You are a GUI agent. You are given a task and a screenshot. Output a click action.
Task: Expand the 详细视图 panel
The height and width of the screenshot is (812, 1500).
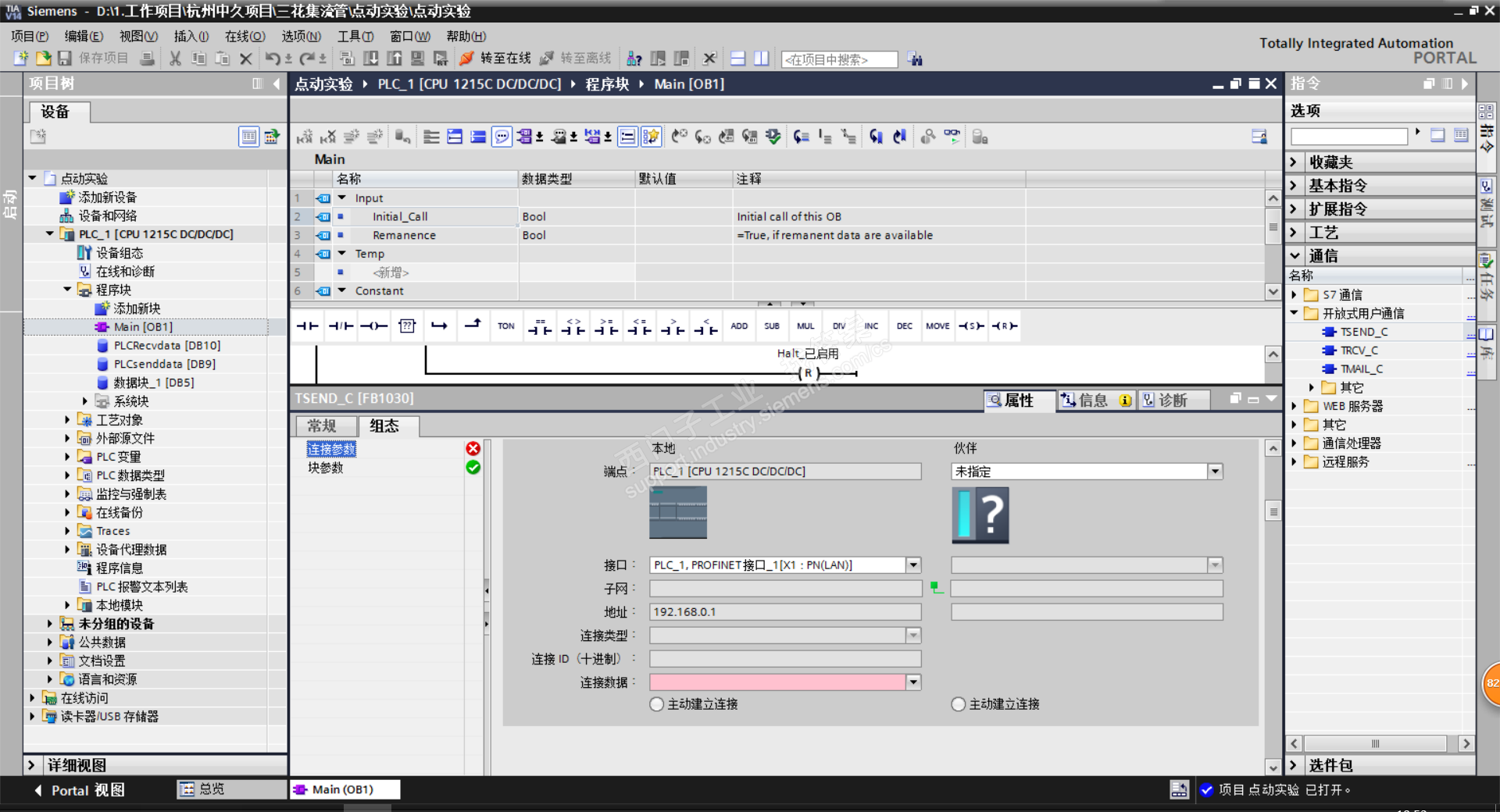pos(31,765)
